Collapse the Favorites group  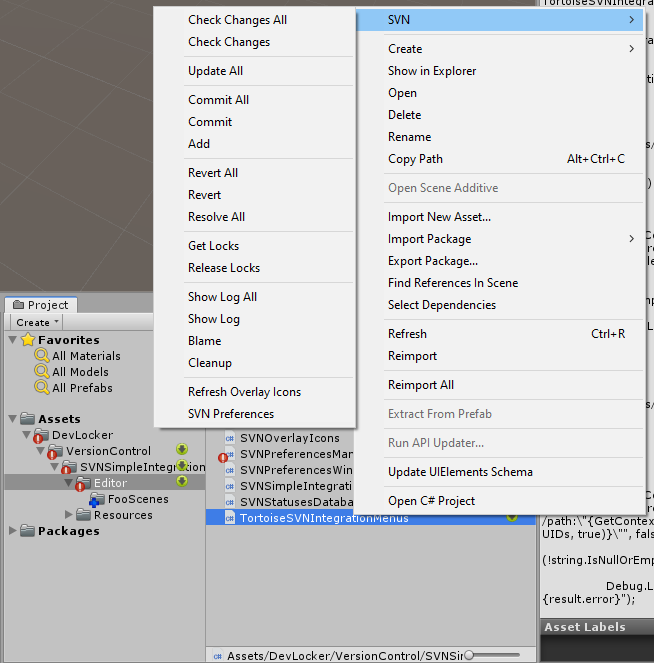click(13, 340)
